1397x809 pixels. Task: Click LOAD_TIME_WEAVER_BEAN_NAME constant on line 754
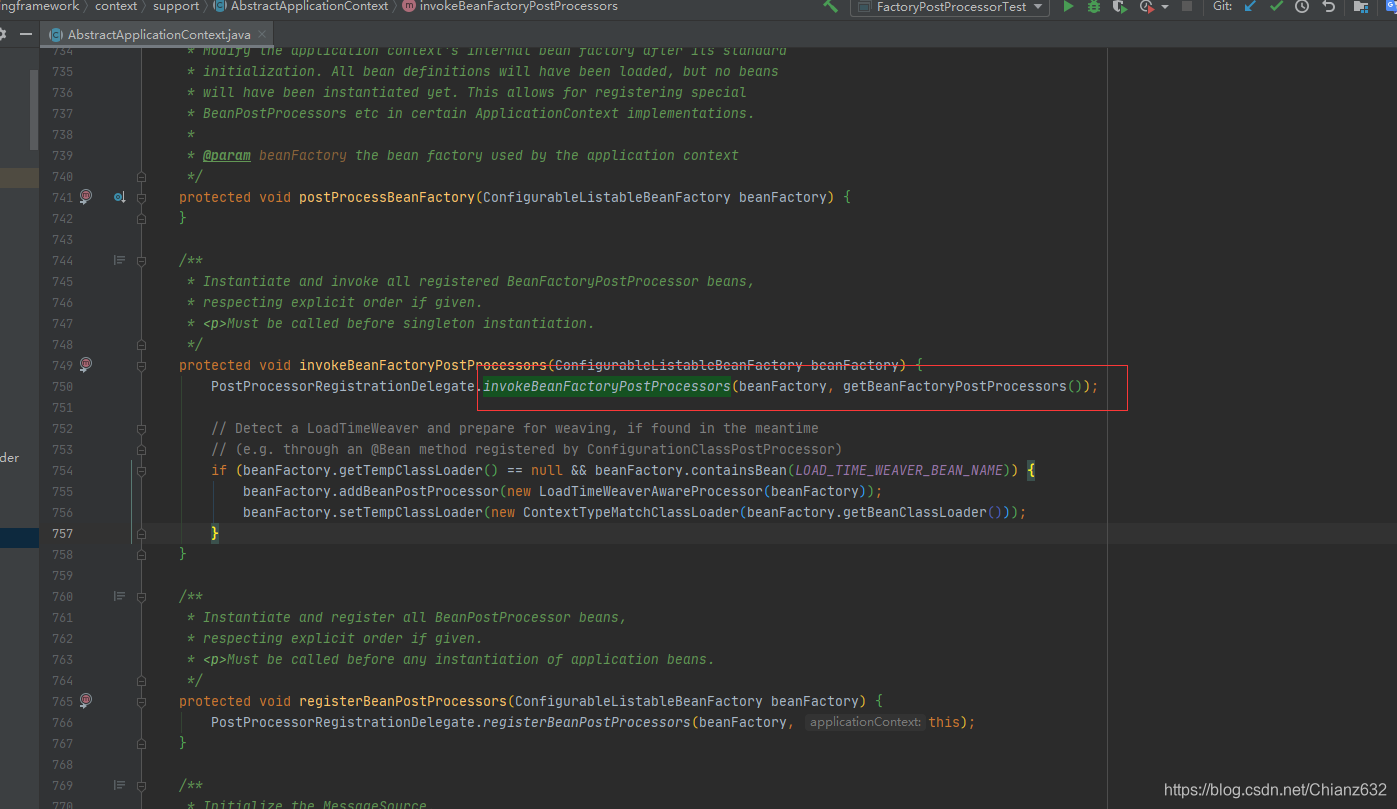tap(899, 470)
